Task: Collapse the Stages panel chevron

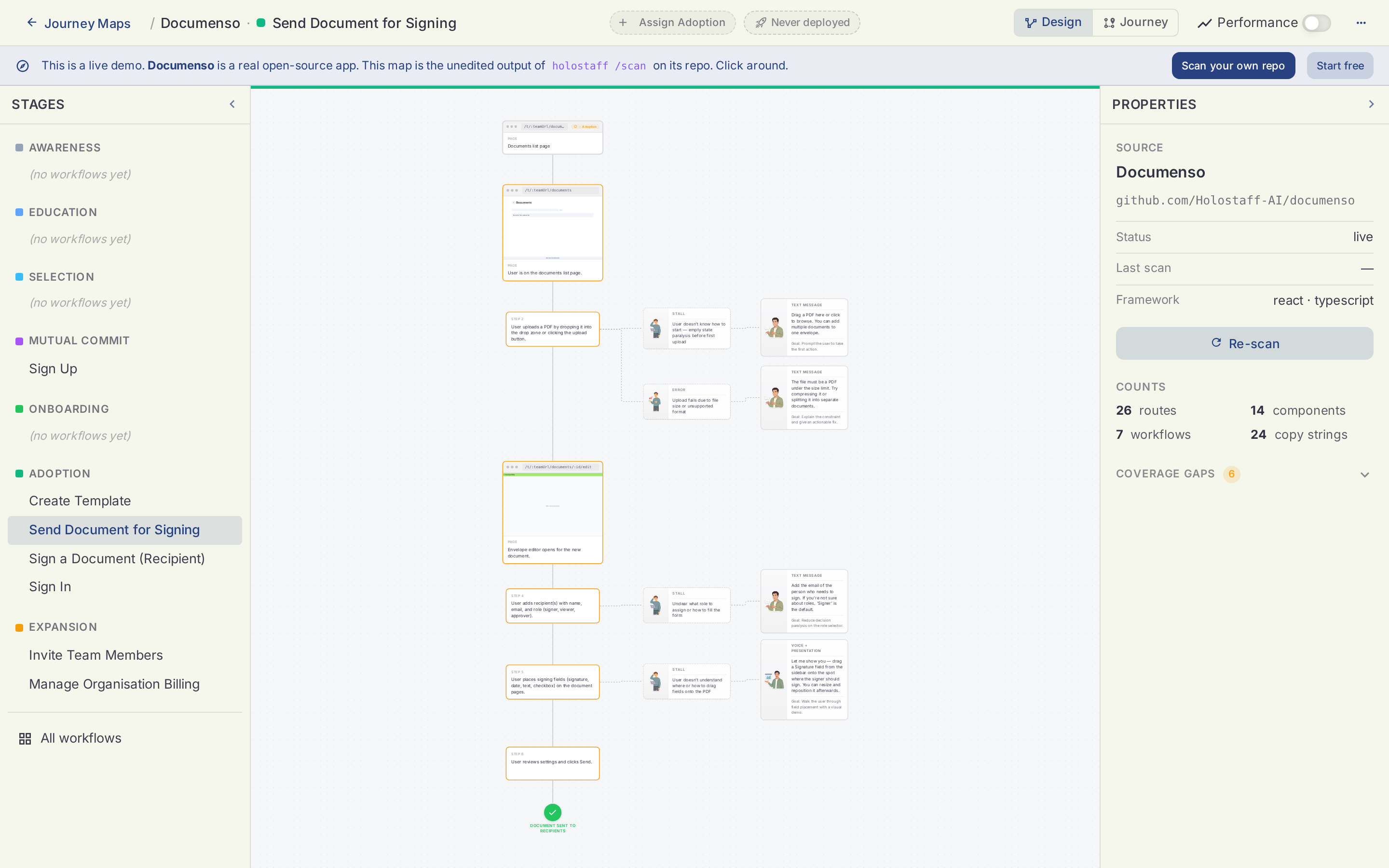Action: pos(232,104)
